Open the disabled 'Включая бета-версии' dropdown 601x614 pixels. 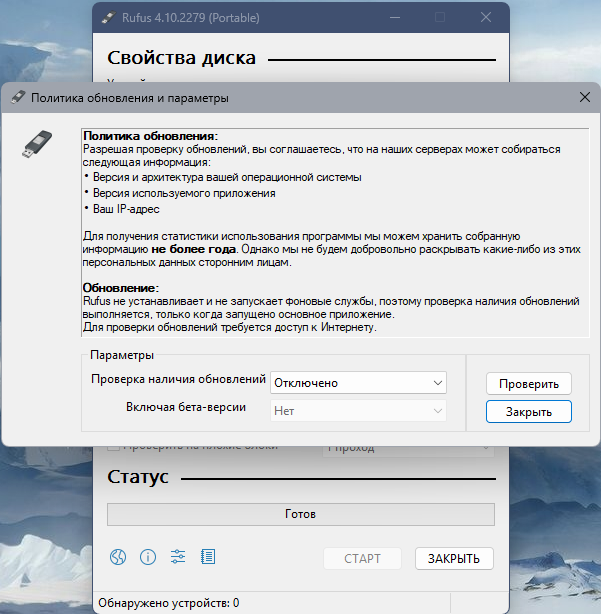click(358, 411)
